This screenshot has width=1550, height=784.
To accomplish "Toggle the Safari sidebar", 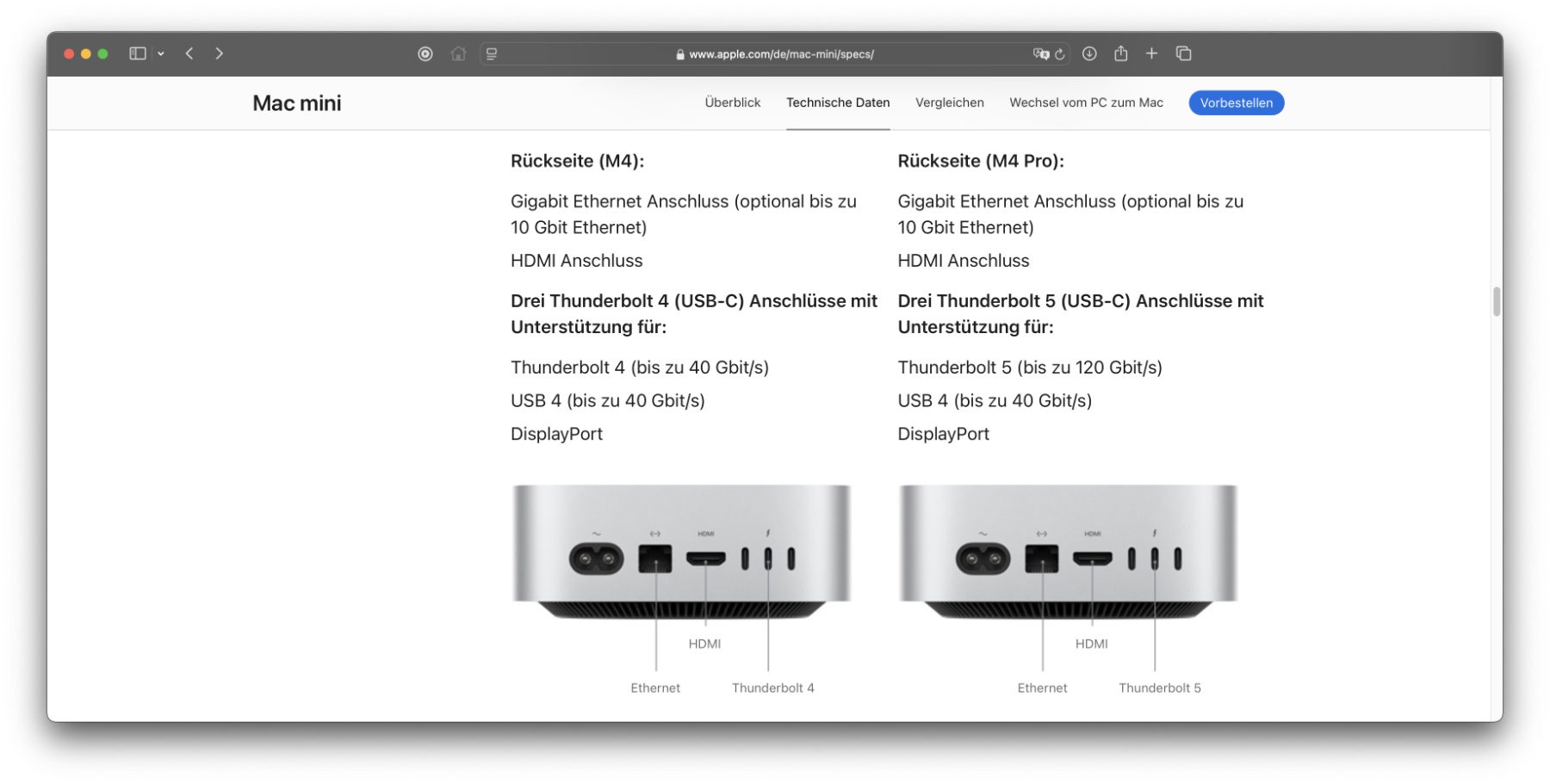I will tap(138, 53).
